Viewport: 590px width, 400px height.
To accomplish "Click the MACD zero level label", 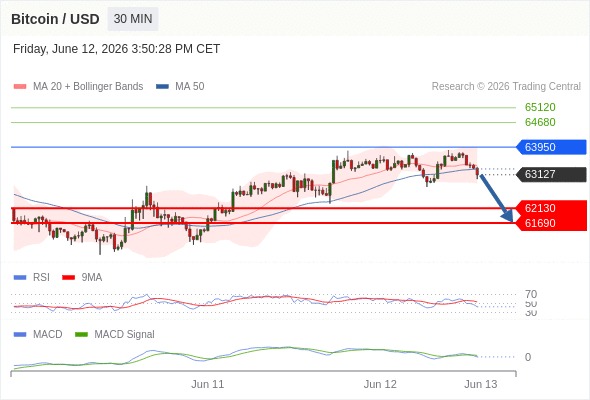I will tap(528, 357).
